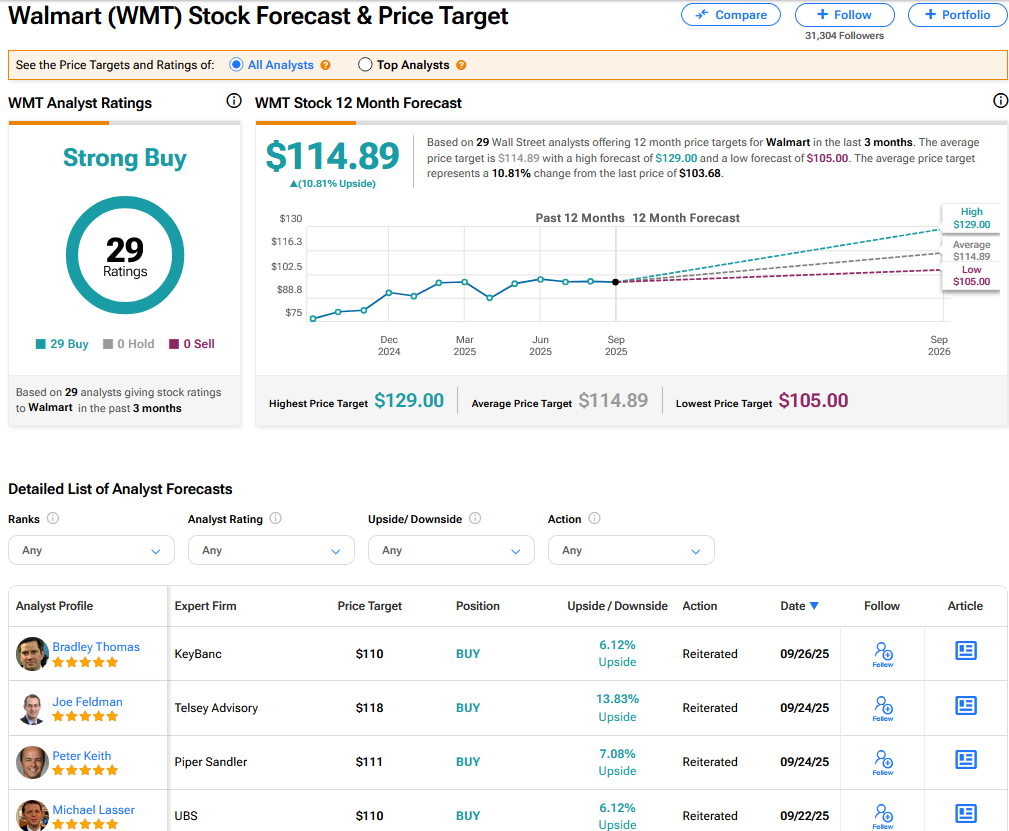The height and width of the screenshot is (831, 1009).
Task: Add WMT to Portfolio button
Action: point(958,15)
